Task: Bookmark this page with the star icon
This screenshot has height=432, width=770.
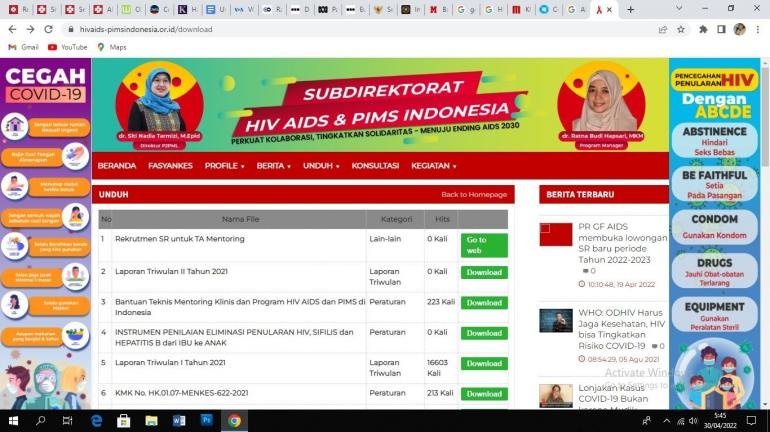Action: click(680, 29)
